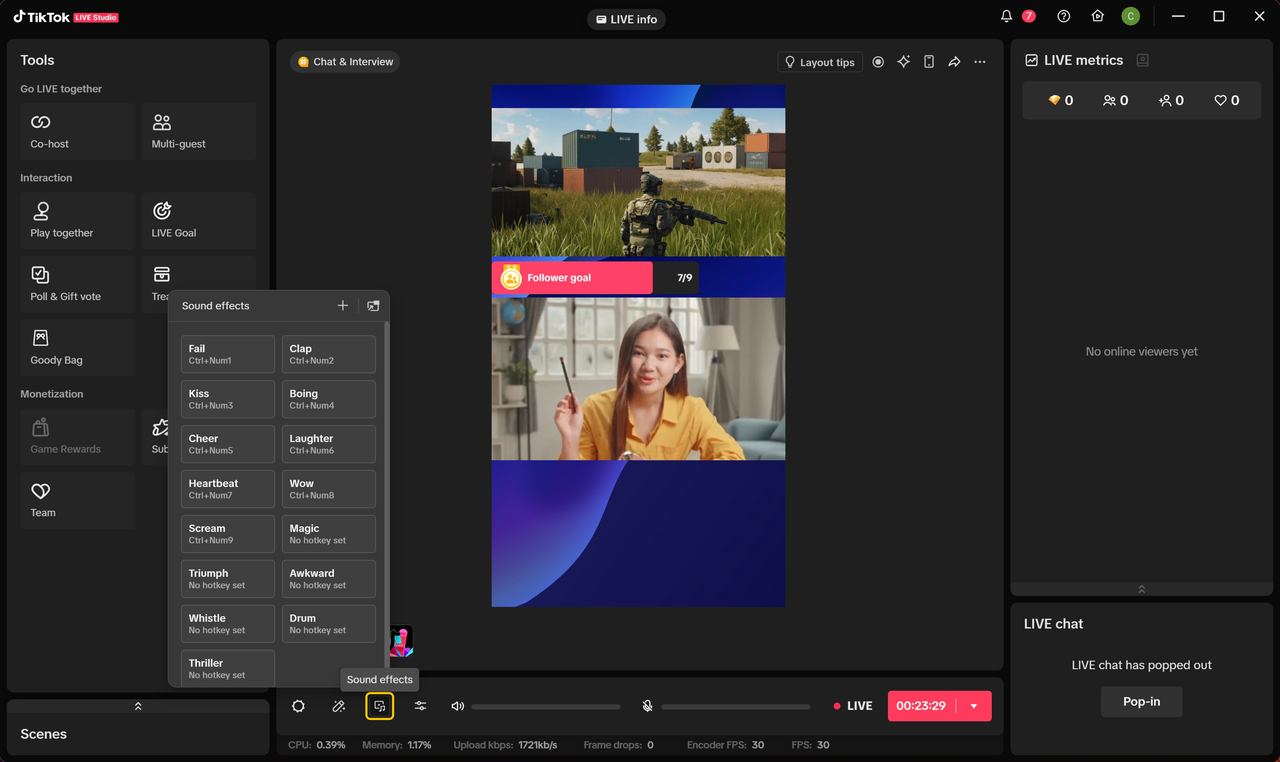
Task: Expand the chevron below LIVE metrics panel
Action: pos(1141,589)
